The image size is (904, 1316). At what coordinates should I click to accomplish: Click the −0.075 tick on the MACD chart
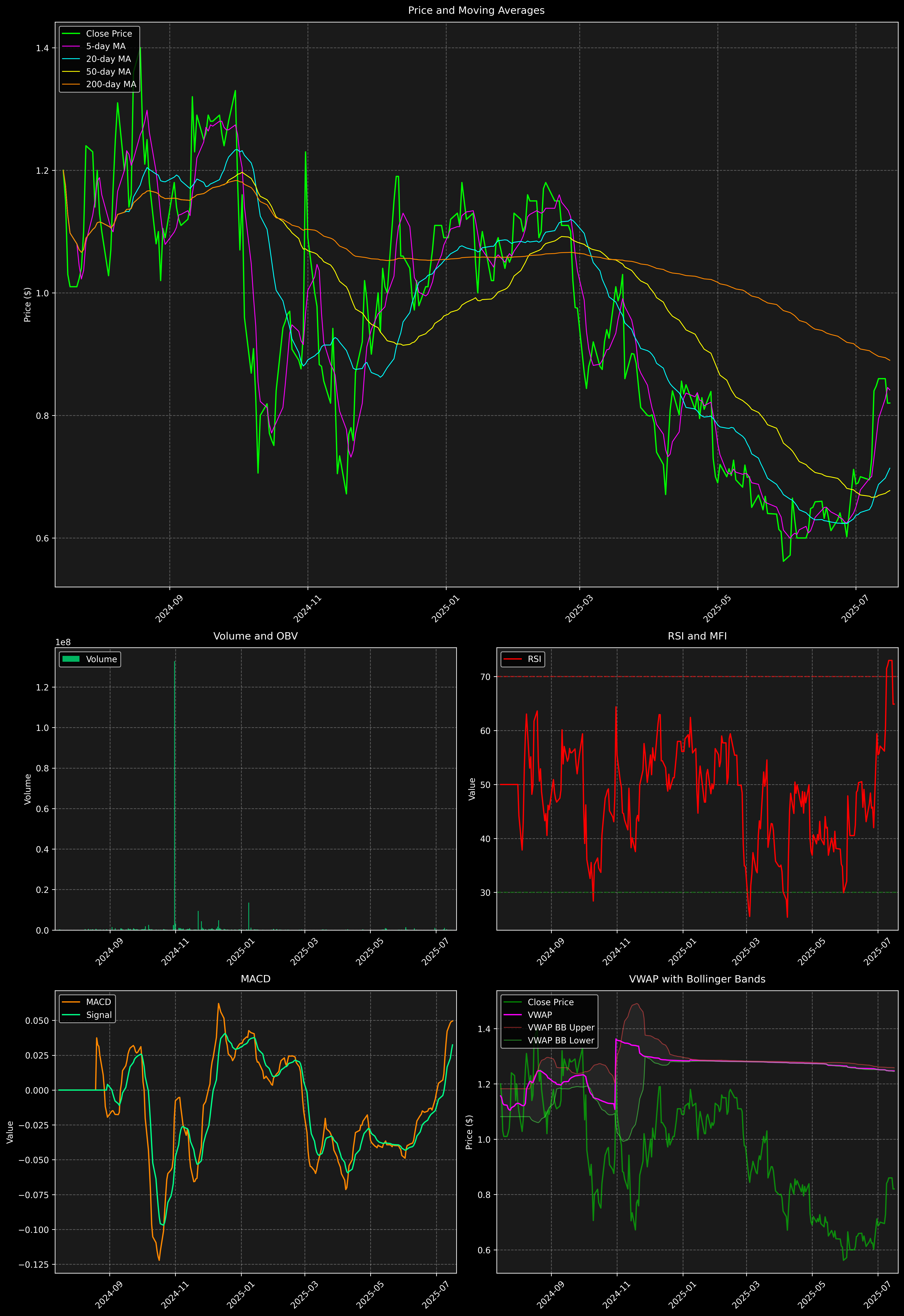tap(34, 1195)
